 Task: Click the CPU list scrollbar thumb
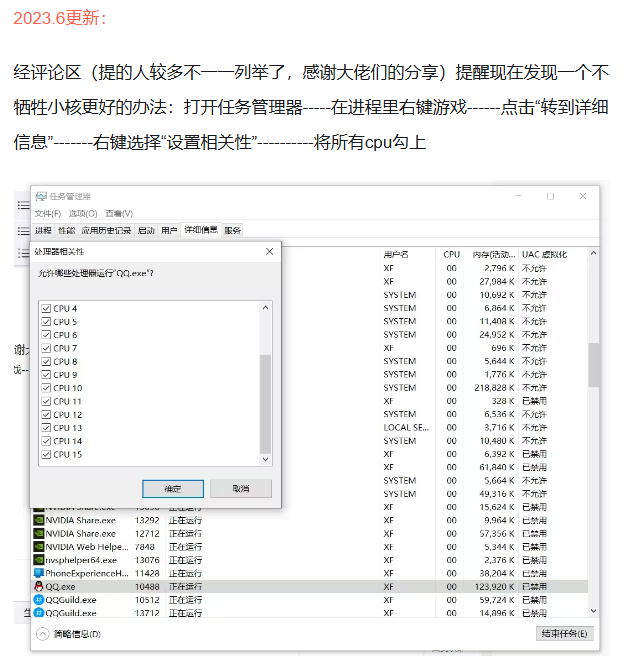pos(265,403)
